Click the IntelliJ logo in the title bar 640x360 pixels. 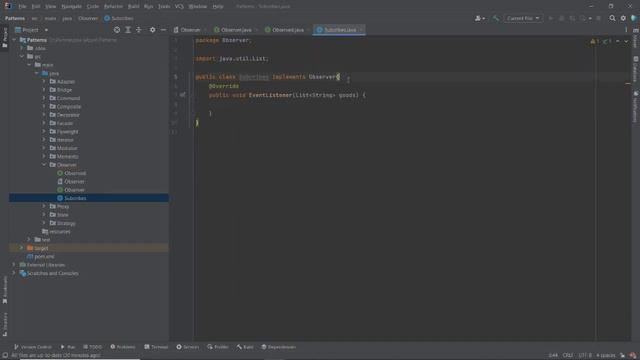8,6
